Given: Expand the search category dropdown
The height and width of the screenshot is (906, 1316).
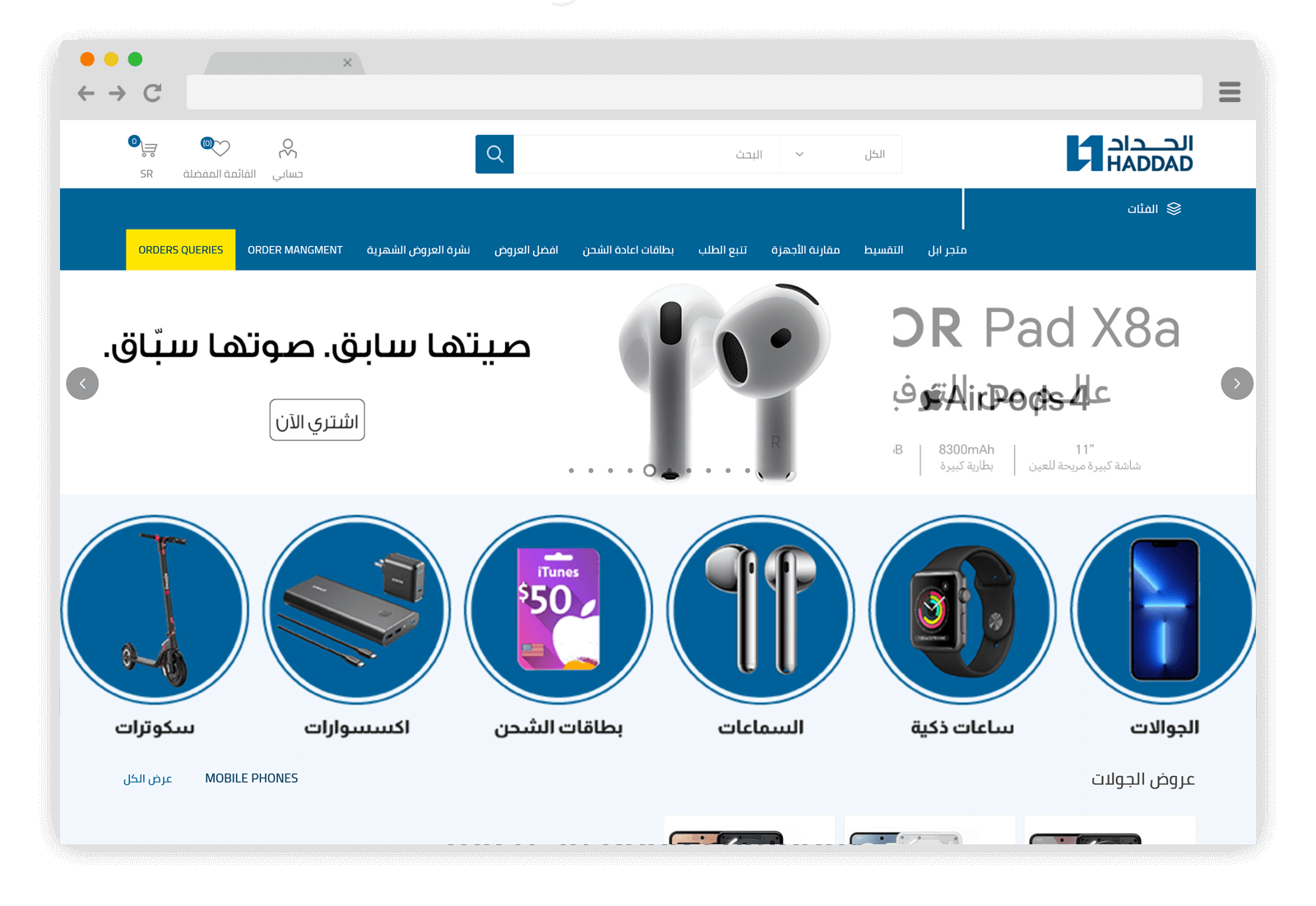Looking at the screenshot, I should (840, 154).
